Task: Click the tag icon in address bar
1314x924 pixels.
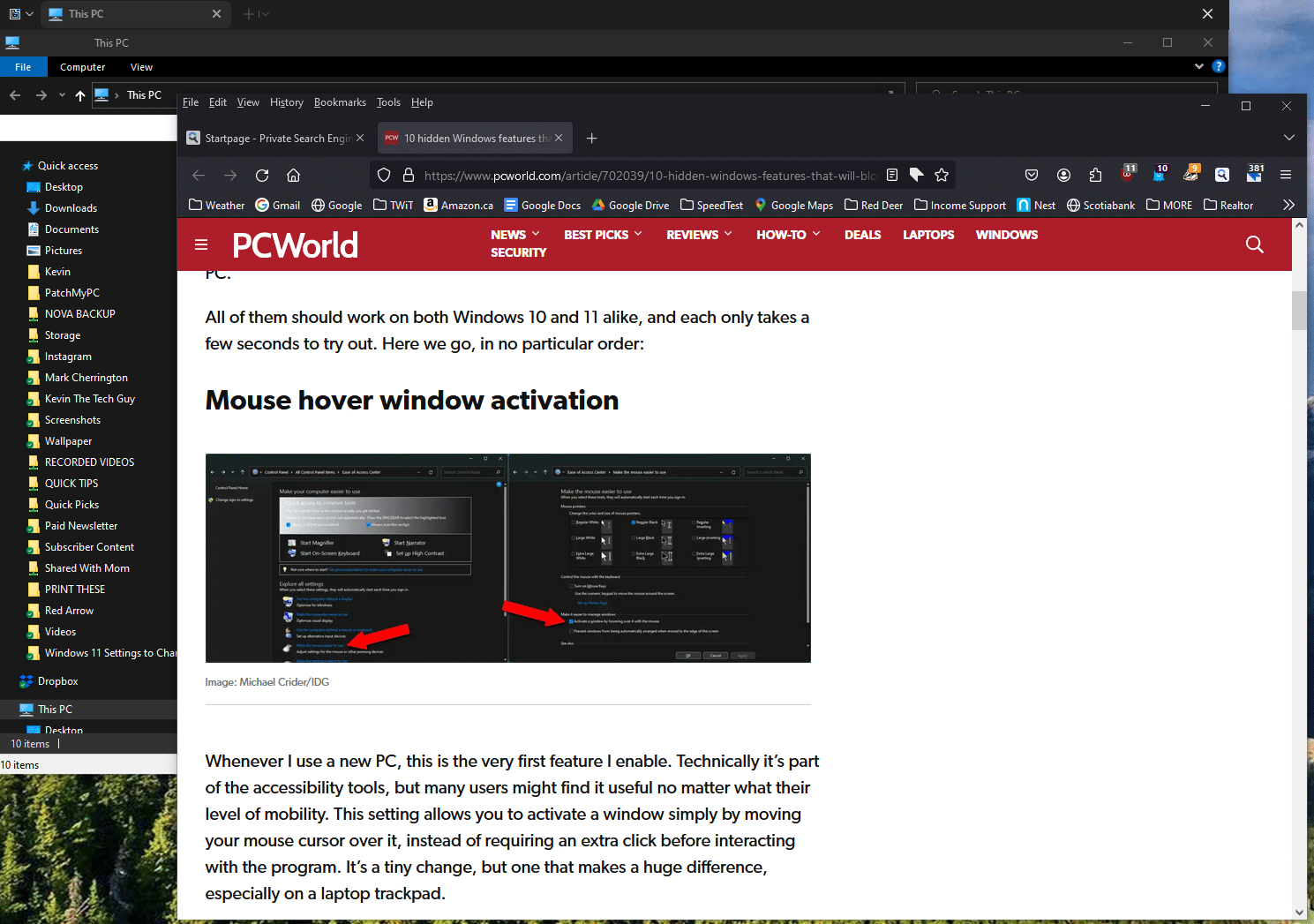Action: click(x=917, y=175)
